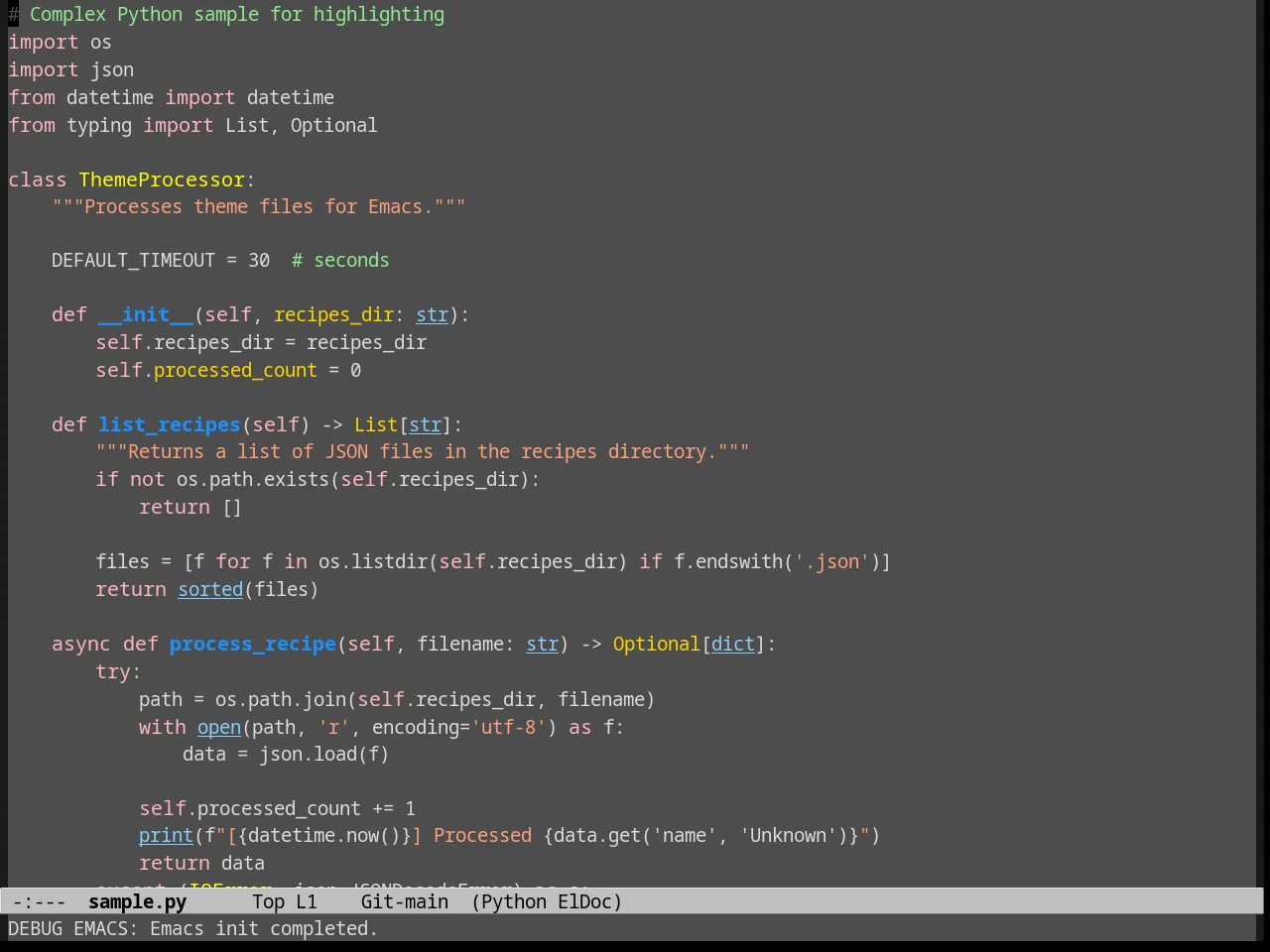Screen dimensions: 1270x952
Task: Click 'datetime.now()' in the f-string
Action: pyautogui.click(x=324, y=835)
